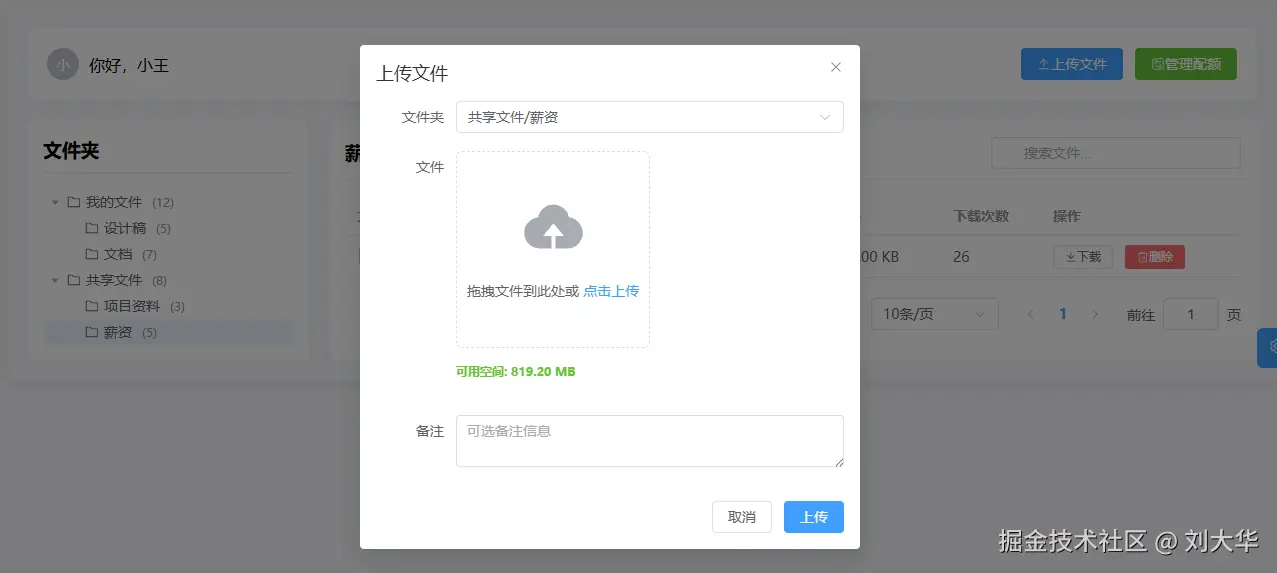1277x573 pixels.
Task: Click the blue floating tab at the right edge
Action: point(1267,347)
